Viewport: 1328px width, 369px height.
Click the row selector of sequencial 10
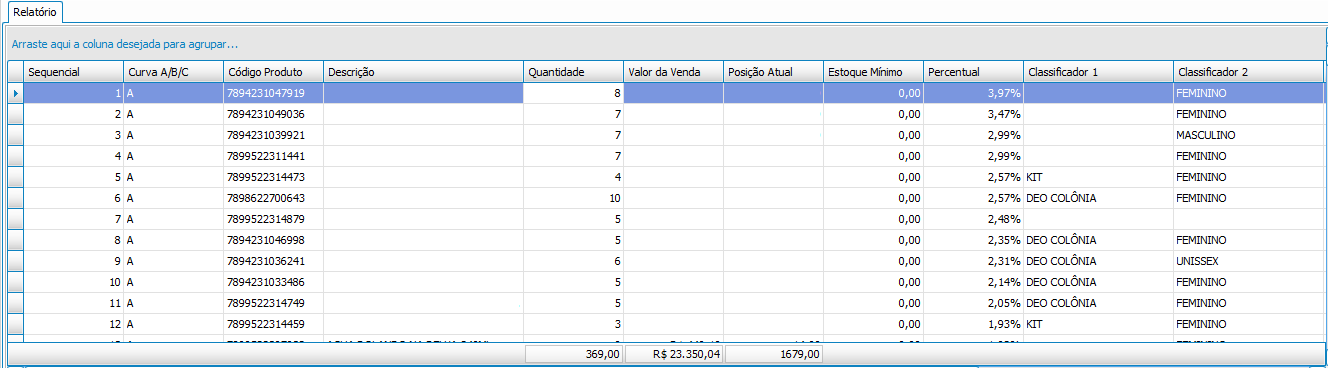click(15, 282)
